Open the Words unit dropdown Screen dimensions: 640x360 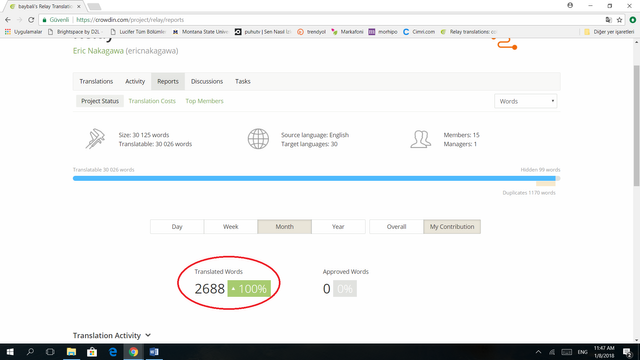pyautogui.click(x=526, y=101)
